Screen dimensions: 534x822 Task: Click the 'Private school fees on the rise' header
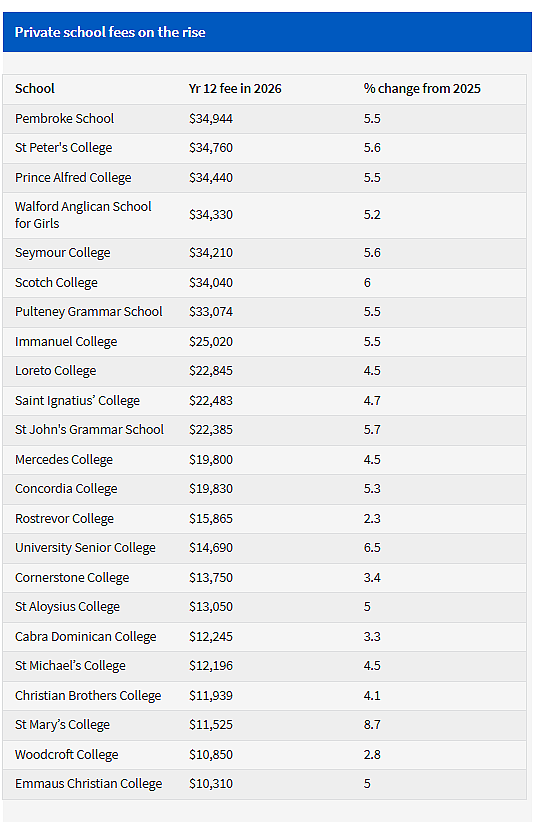click(110, 33)
